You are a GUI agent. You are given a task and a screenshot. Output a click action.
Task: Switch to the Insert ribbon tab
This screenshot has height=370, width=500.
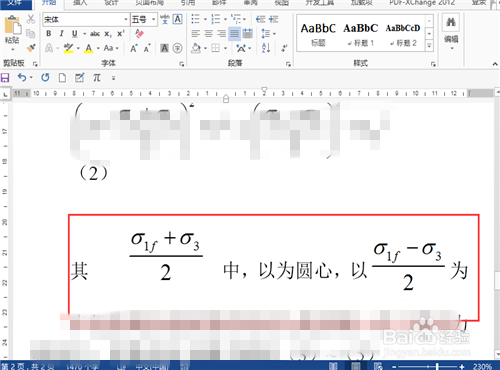click(80, 3)
